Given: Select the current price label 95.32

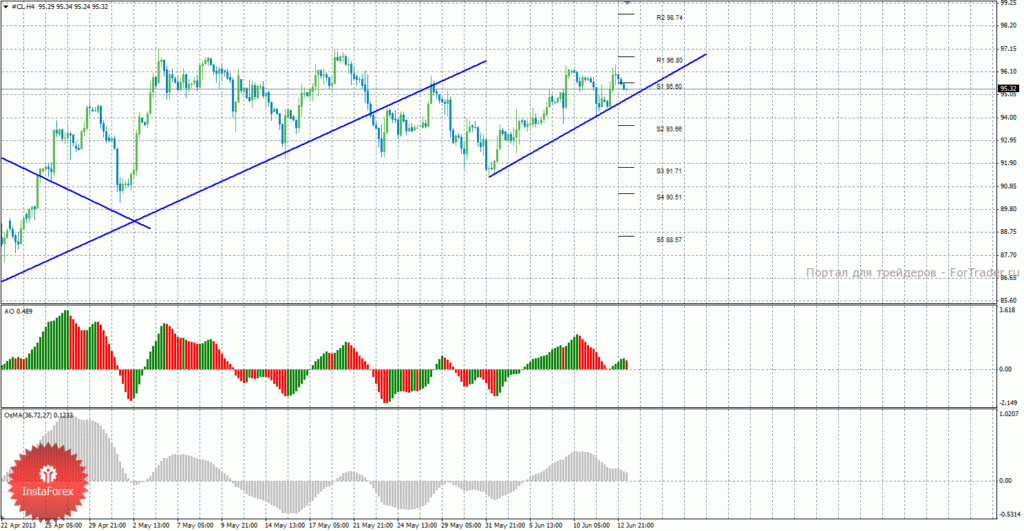Looking at the screenshot, I should [x=1008, y=88].
